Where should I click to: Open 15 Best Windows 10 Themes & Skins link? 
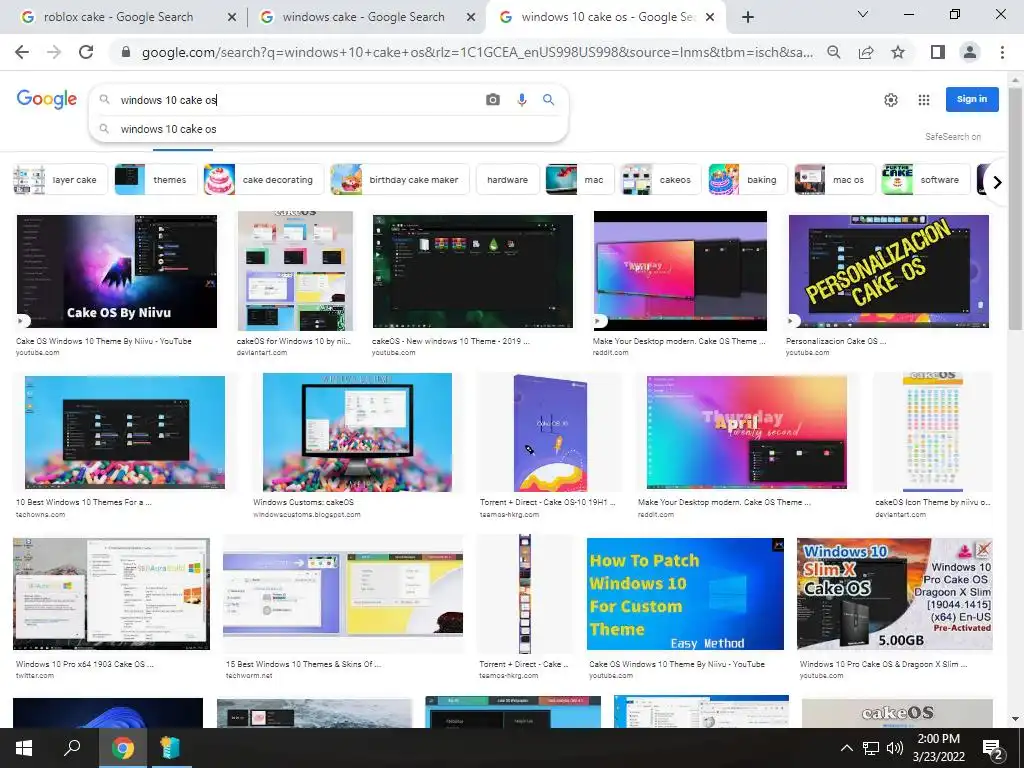click(303, 664)
